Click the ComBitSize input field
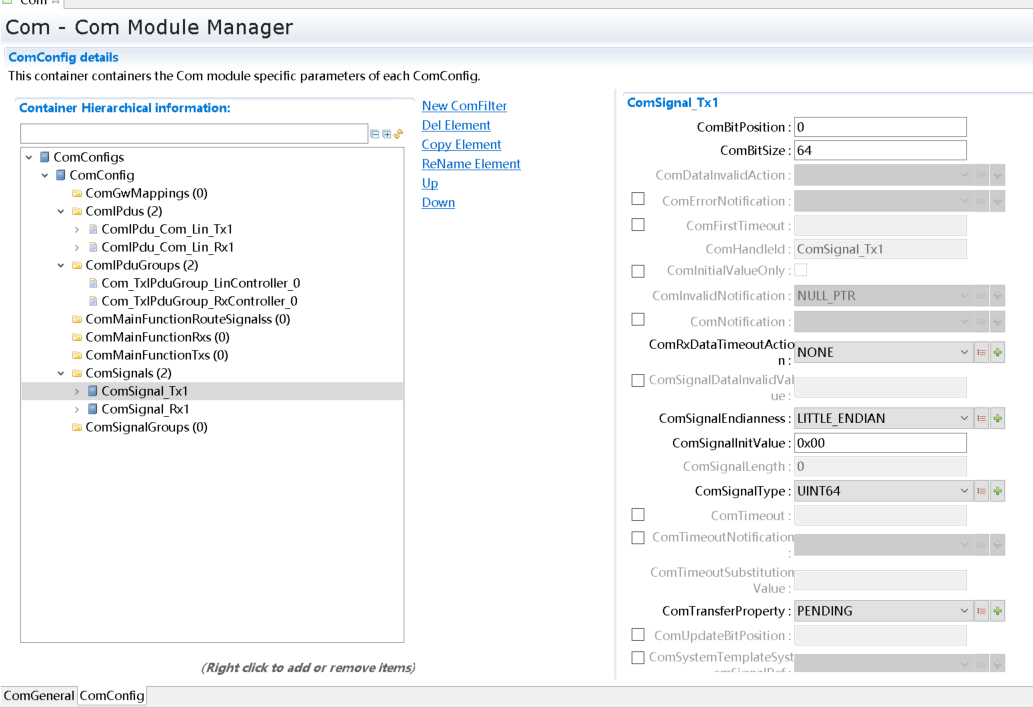Screen dimensions: 1033x708 click(x=880, y=150)
